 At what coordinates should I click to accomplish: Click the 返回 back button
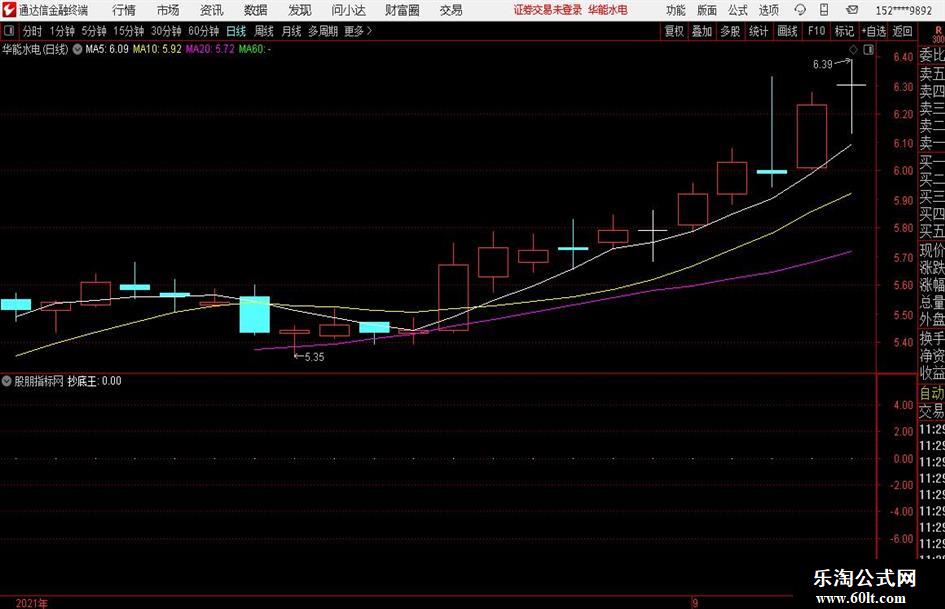pyautogui.click(x=902, y=31)
